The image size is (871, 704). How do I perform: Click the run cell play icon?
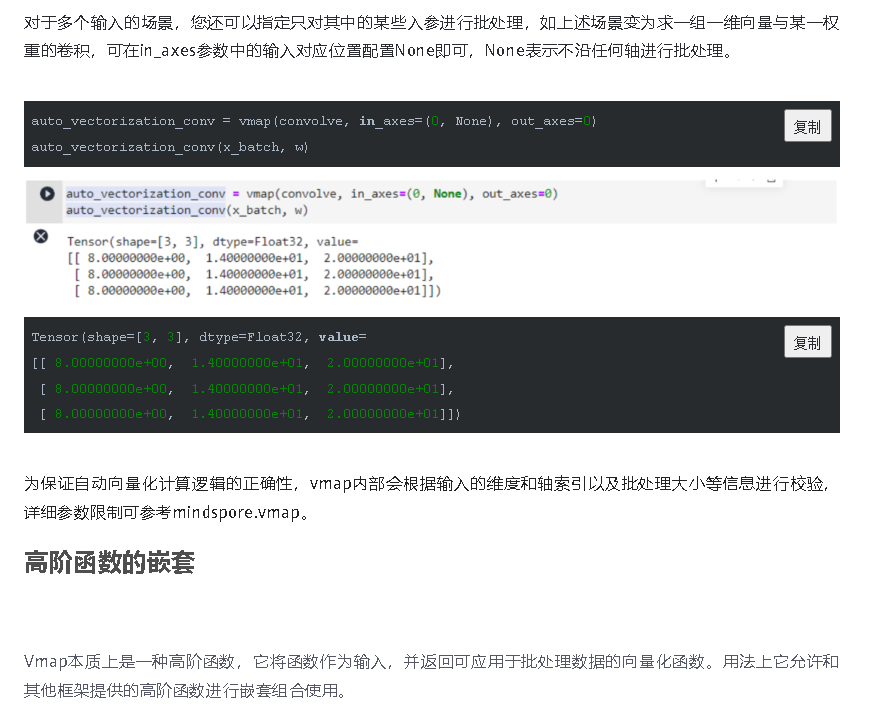click(46, 194)
